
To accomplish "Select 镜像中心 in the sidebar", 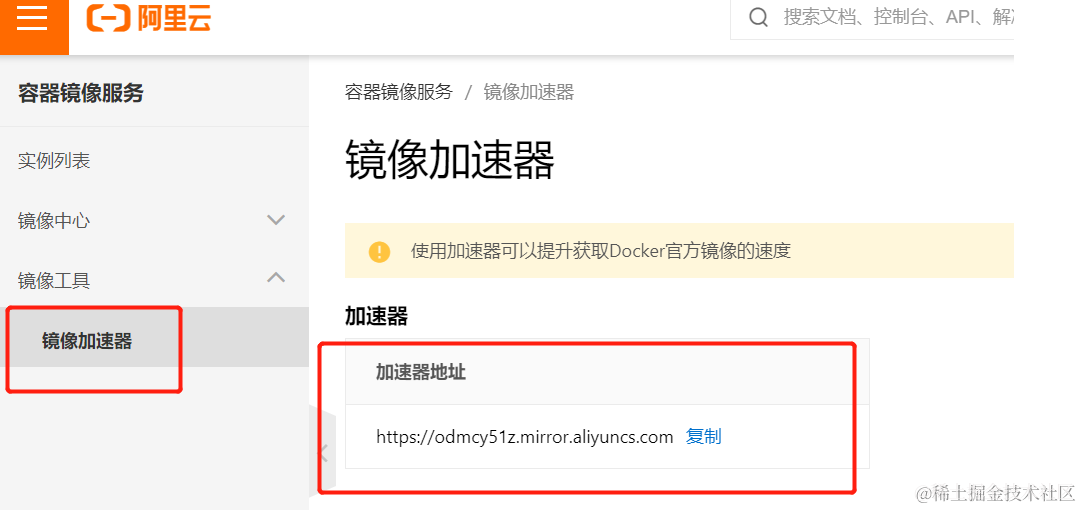I will (54, 221).
